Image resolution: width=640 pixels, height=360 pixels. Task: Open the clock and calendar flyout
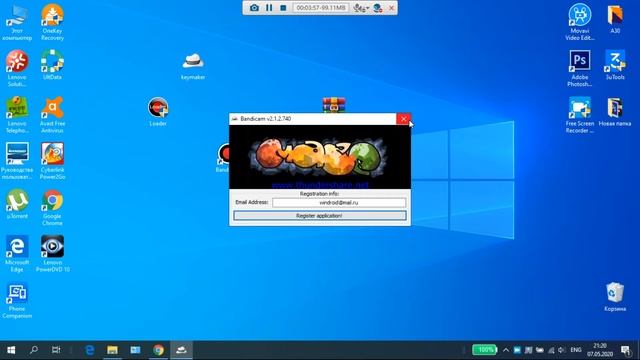(600, 350)
